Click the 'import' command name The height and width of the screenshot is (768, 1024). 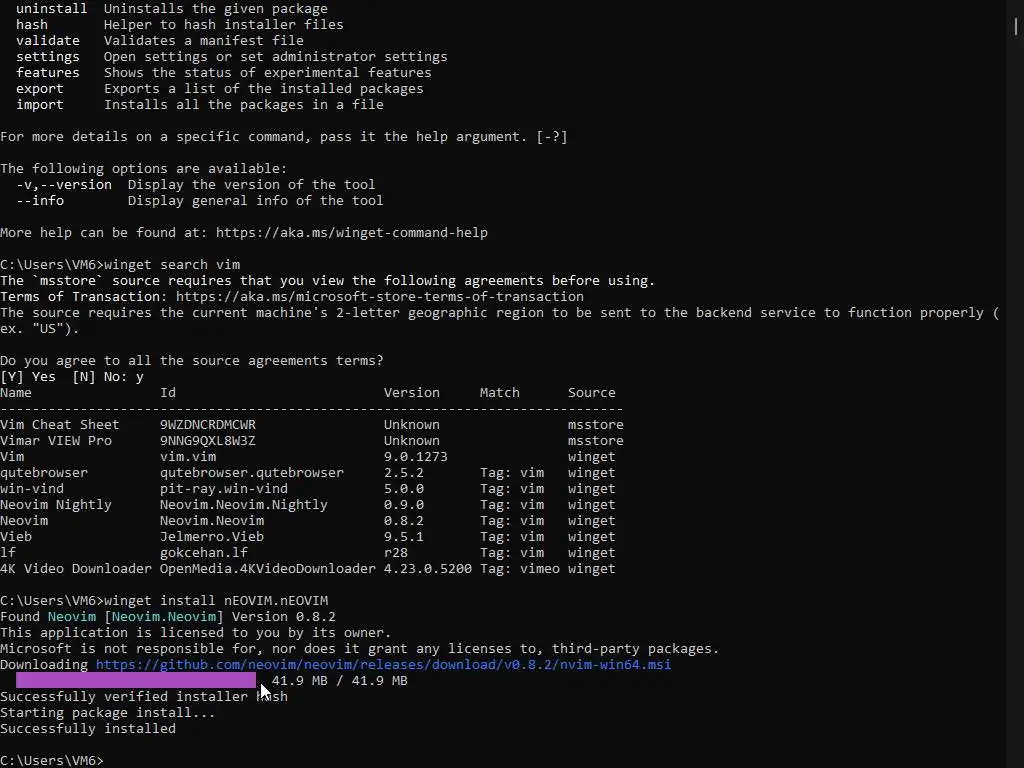[x=40, y=104]
